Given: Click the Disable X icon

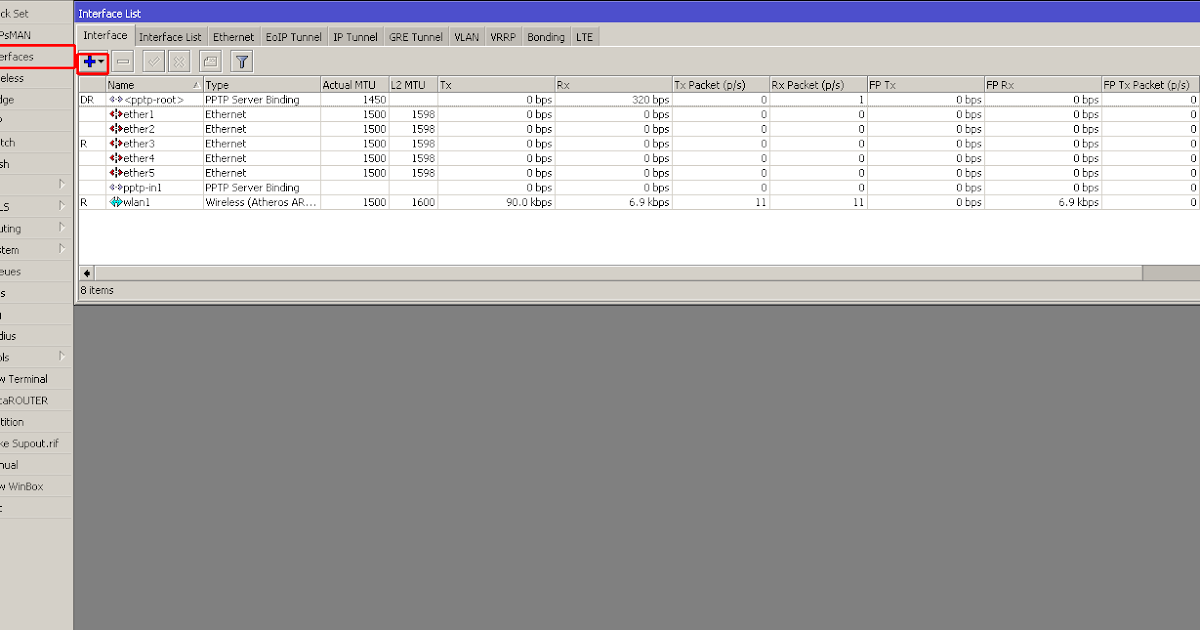Looking at the screenshot, I should tap(178, 61).
